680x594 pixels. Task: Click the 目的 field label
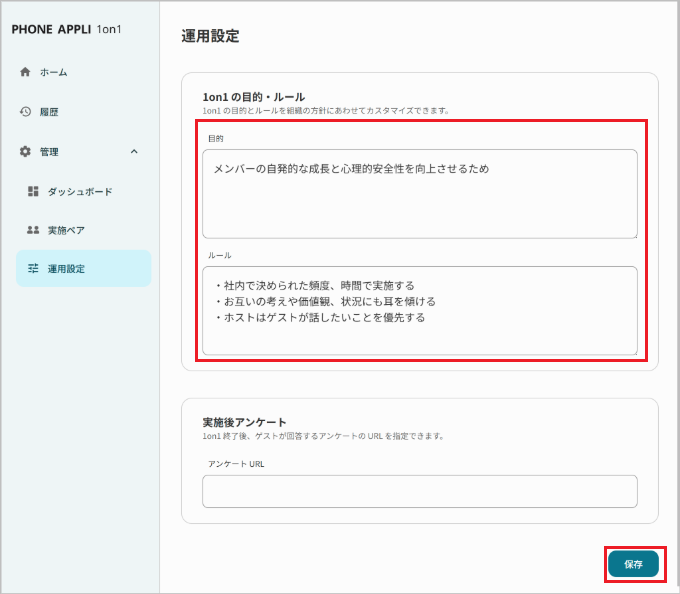click(216, 139)
